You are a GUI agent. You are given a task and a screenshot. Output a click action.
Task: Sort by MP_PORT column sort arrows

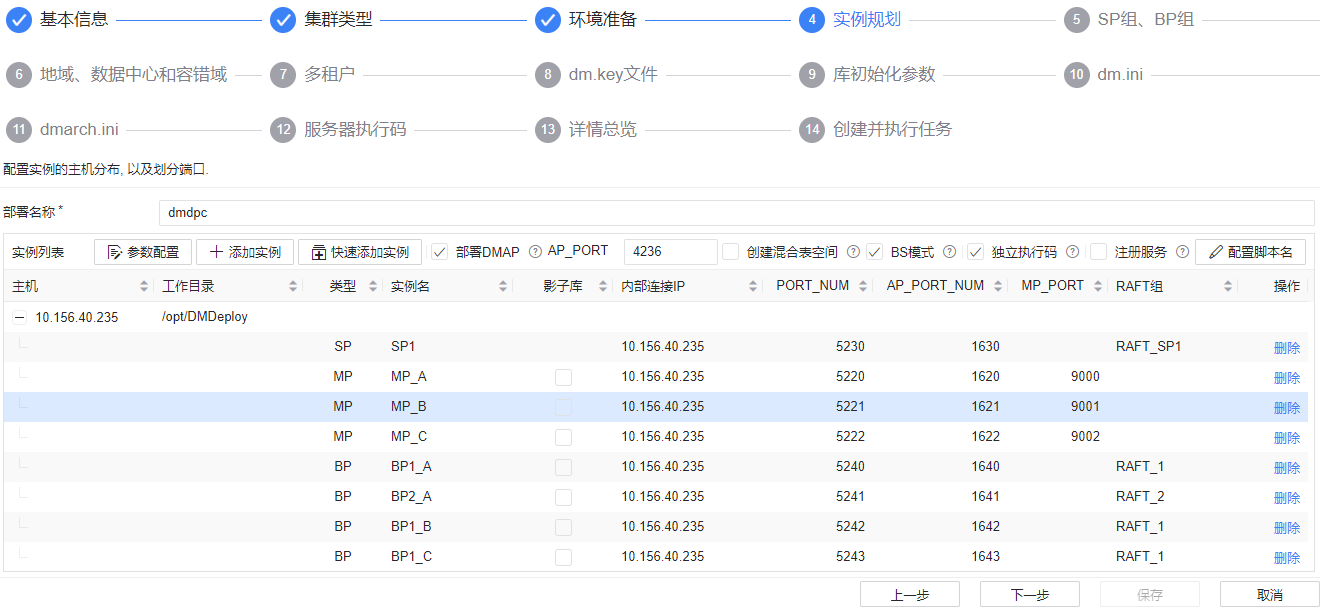click(1098, 286)
